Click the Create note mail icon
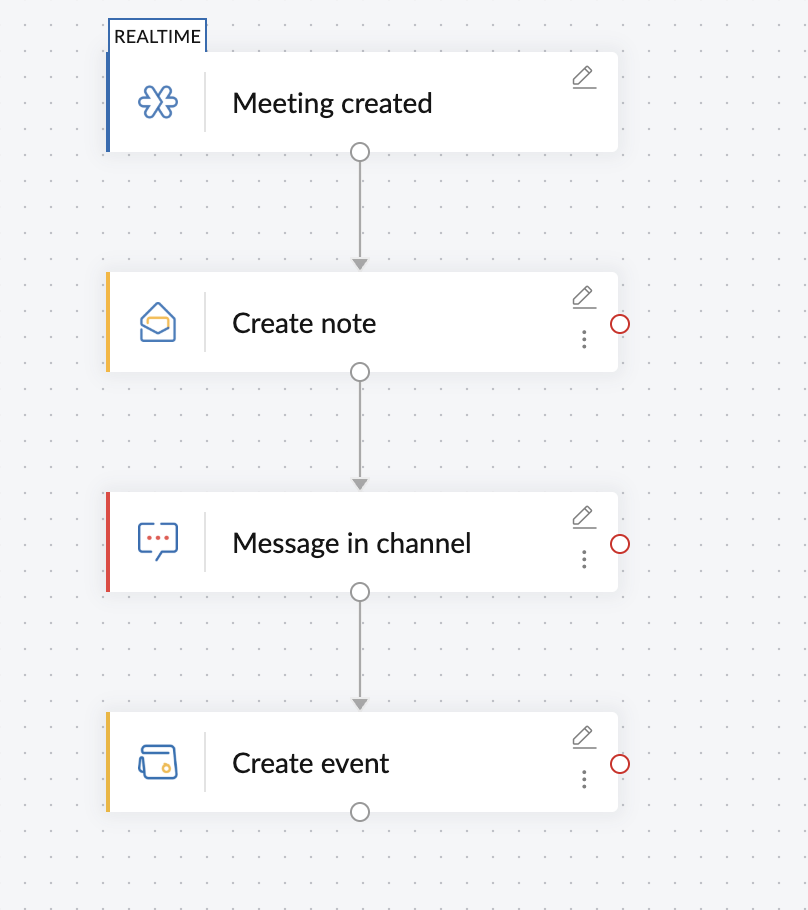 click(x=158, y=323)
